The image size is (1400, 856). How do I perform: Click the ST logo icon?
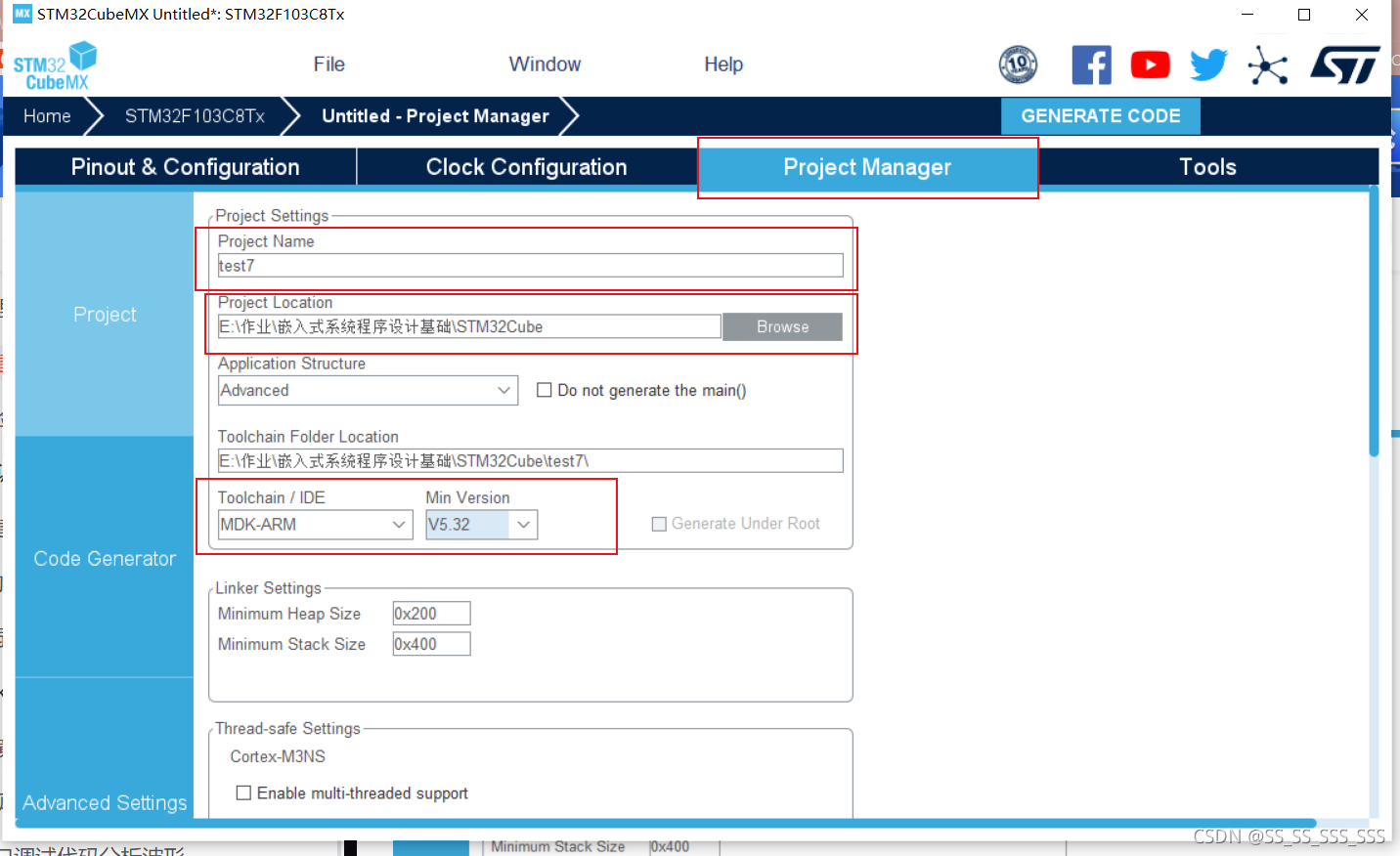[1345, 64]
